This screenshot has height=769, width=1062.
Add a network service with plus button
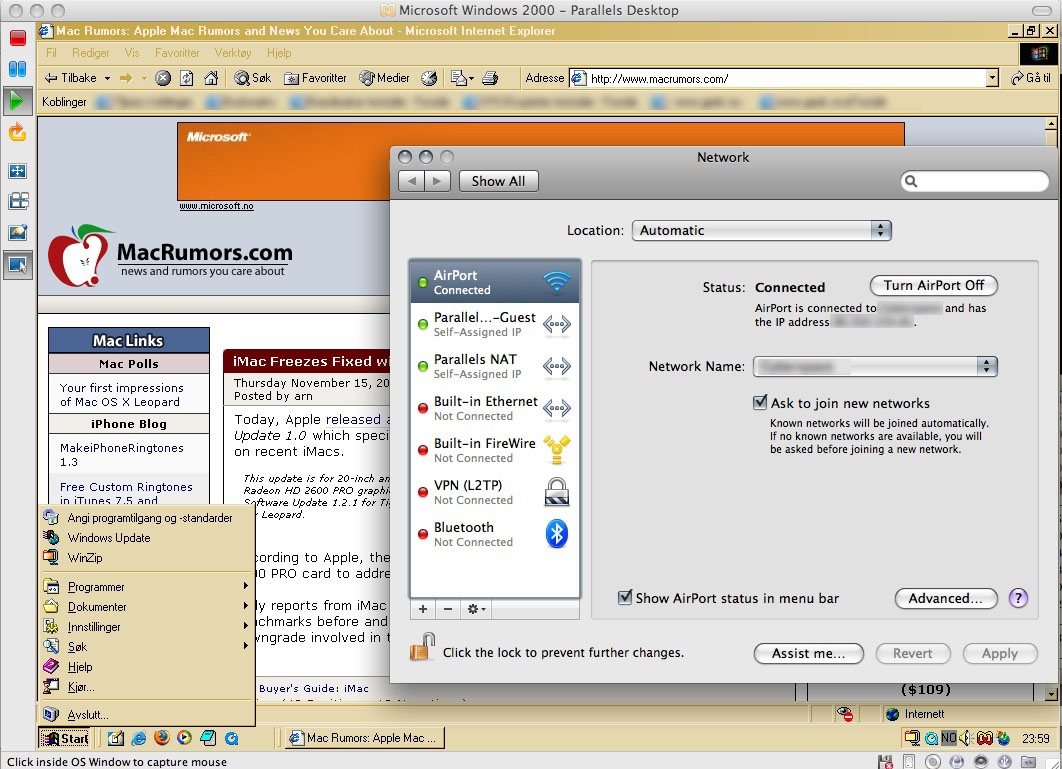click(423, 609)
